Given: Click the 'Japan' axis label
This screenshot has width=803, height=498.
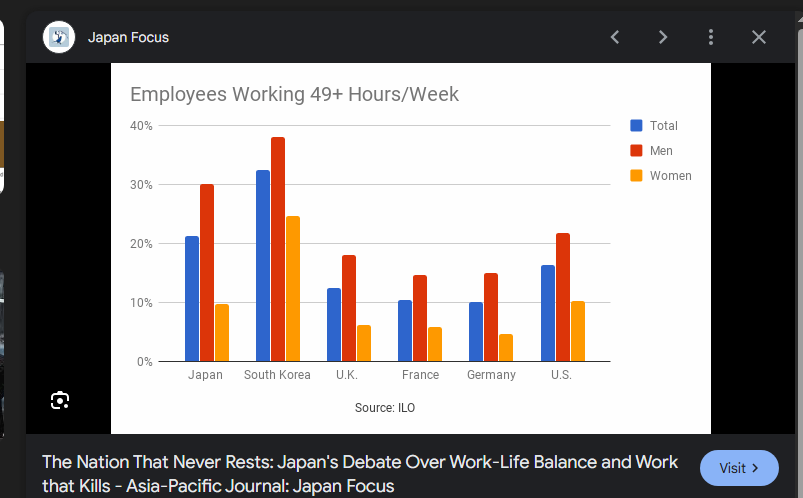Looking at the screenshot, I should click(x=205, y=375).
